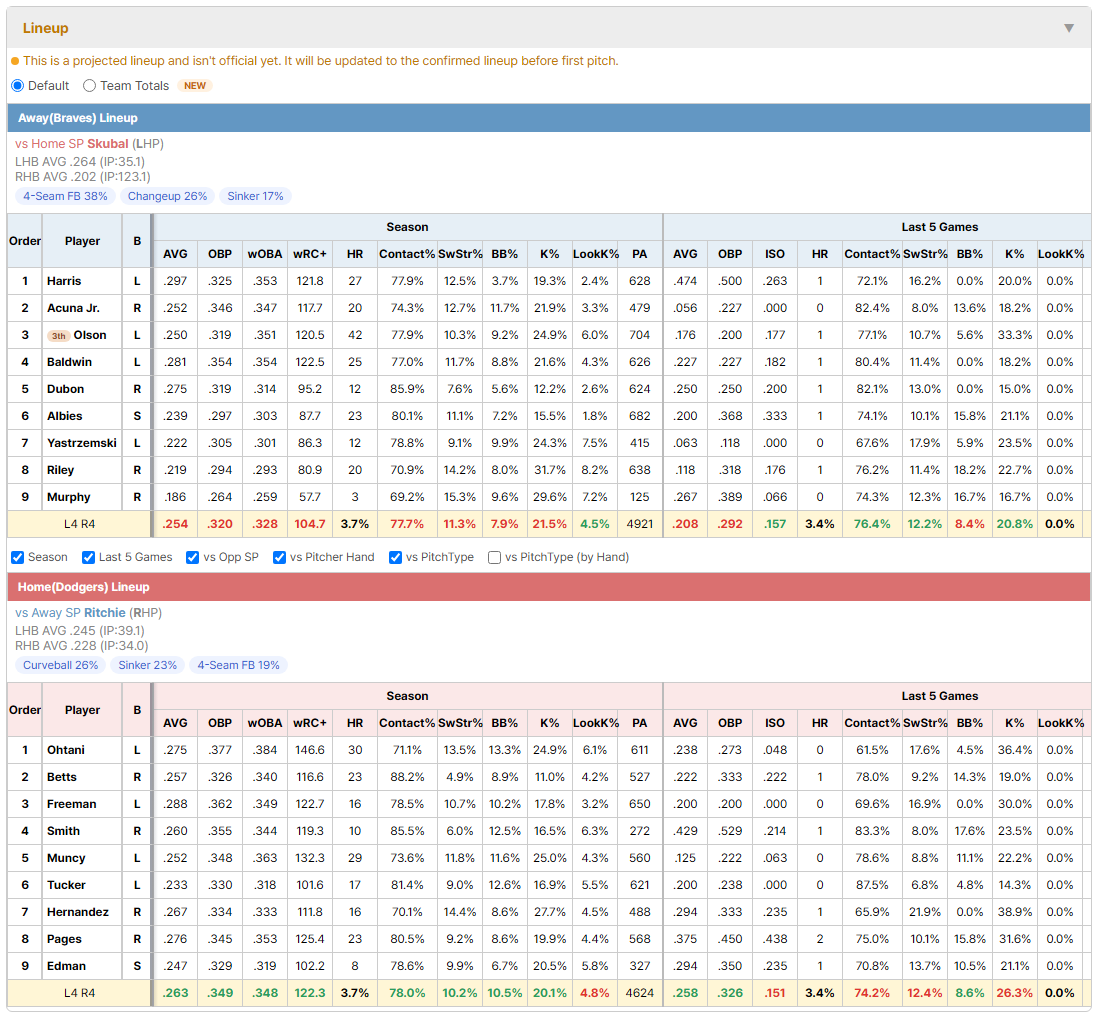Image resolution: width=1098 pixels, height=1018 pixels.
Task: Select the Team Totals radio button
Action: click(89, 85)
